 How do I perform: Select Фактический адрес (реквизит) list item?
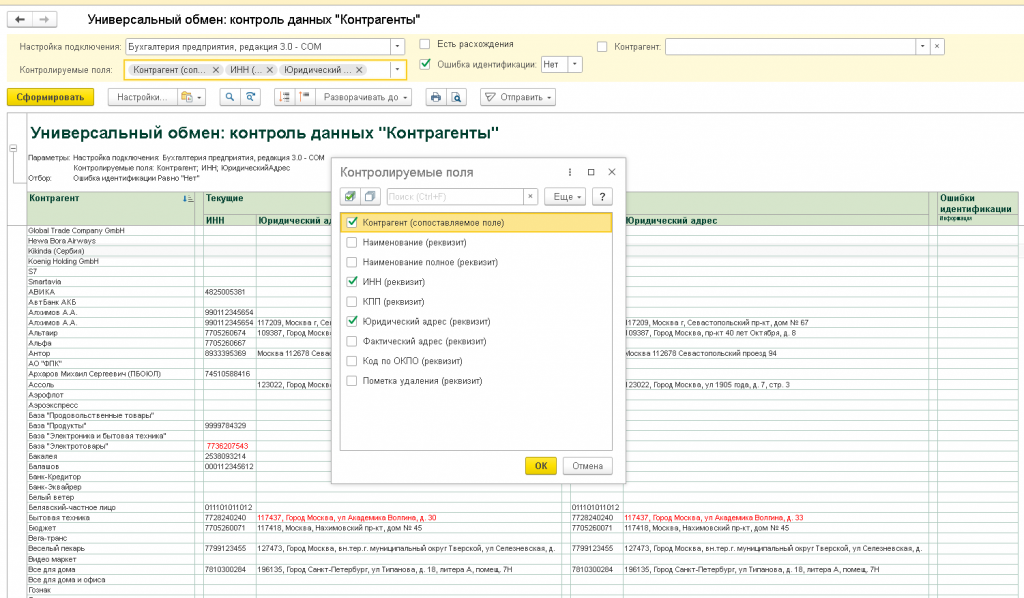pyautogui.click(x=476, y=341)
